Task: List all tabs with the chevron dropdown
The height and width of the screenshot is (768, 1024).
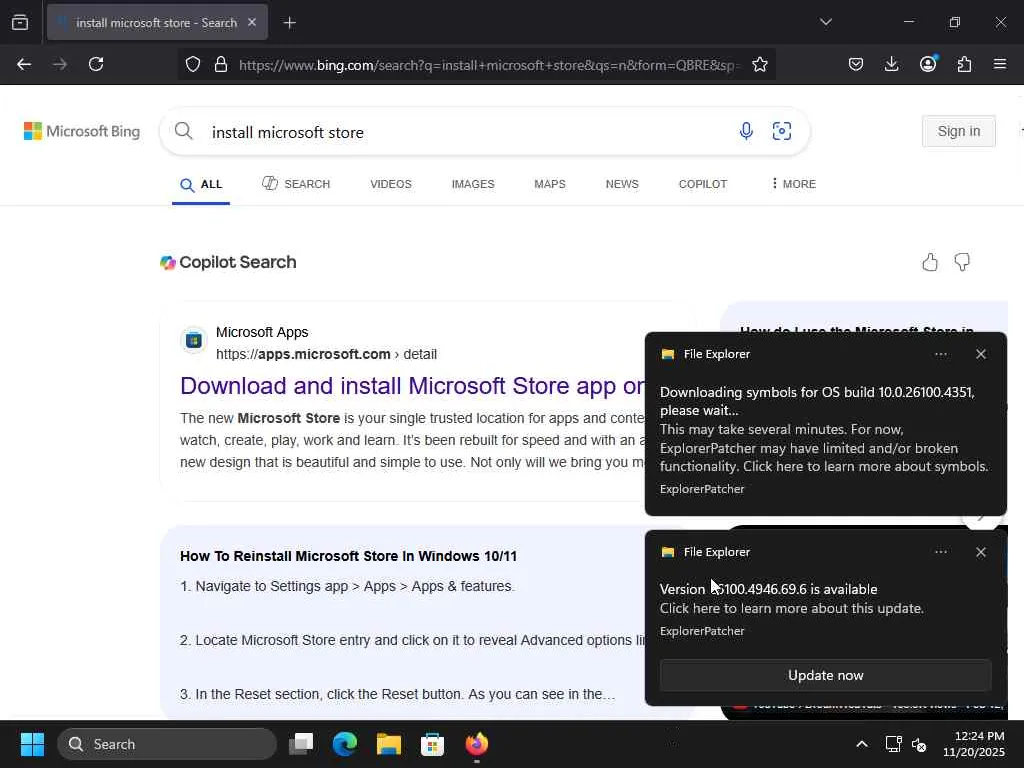Action: (825, 22)
